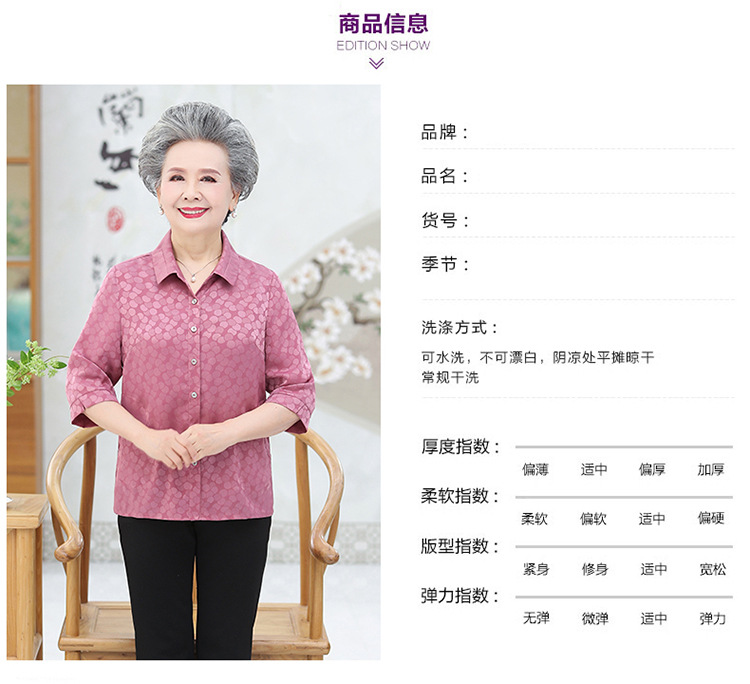Select 适中 under 厚度指数

click(x=594, y=470)
